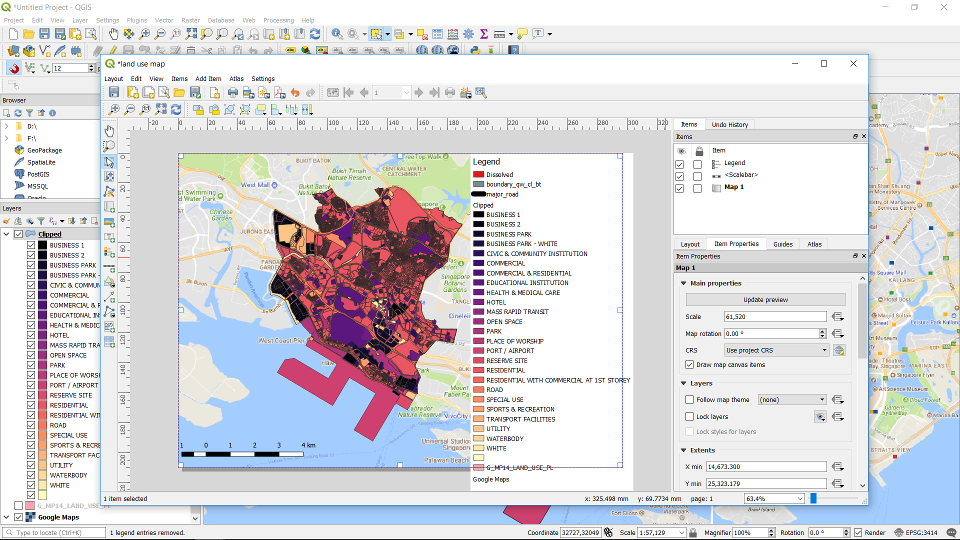Screen dimensions: 960x540
Task: Click the Pan Map hand icon in the main QGIS toolbar
Action: click(x=113, y=34)
